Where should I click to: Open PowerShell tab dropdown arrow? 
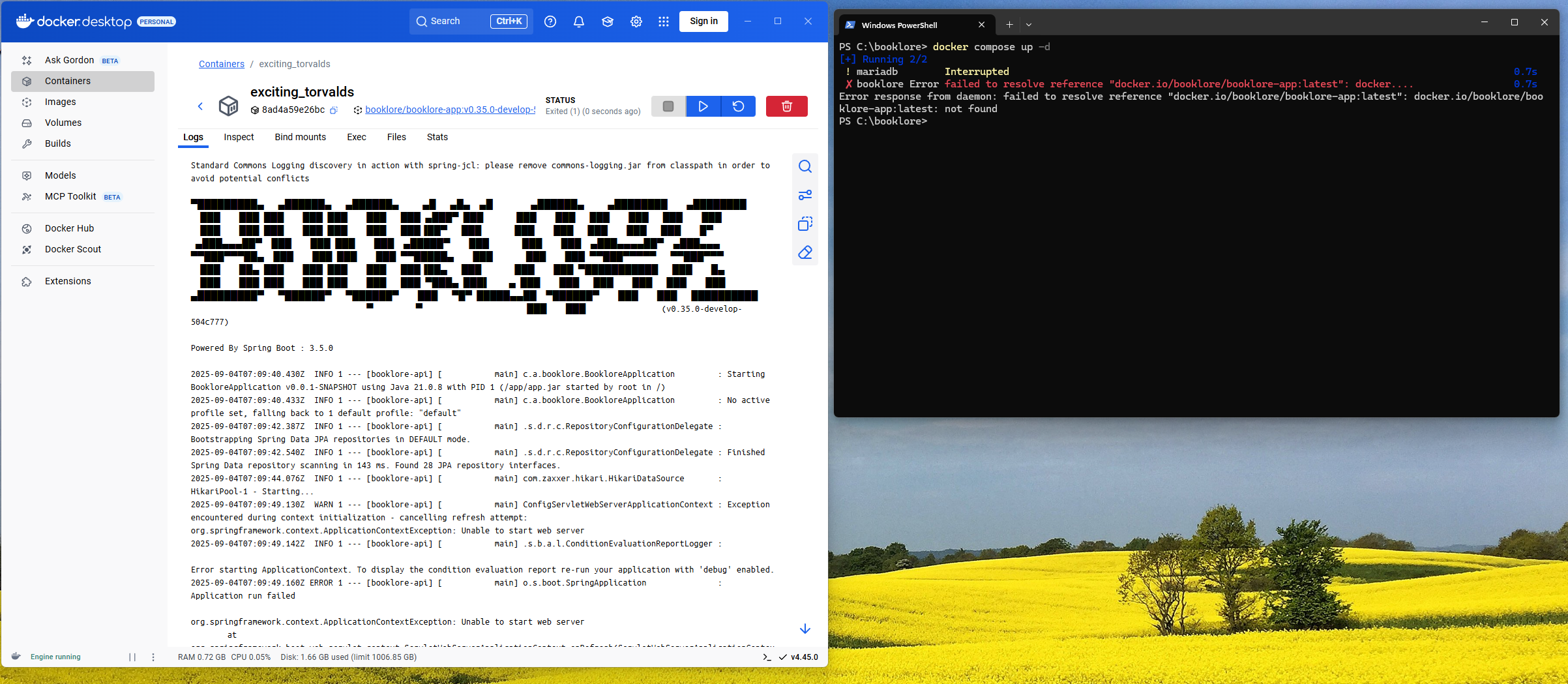pos(1029,25)
